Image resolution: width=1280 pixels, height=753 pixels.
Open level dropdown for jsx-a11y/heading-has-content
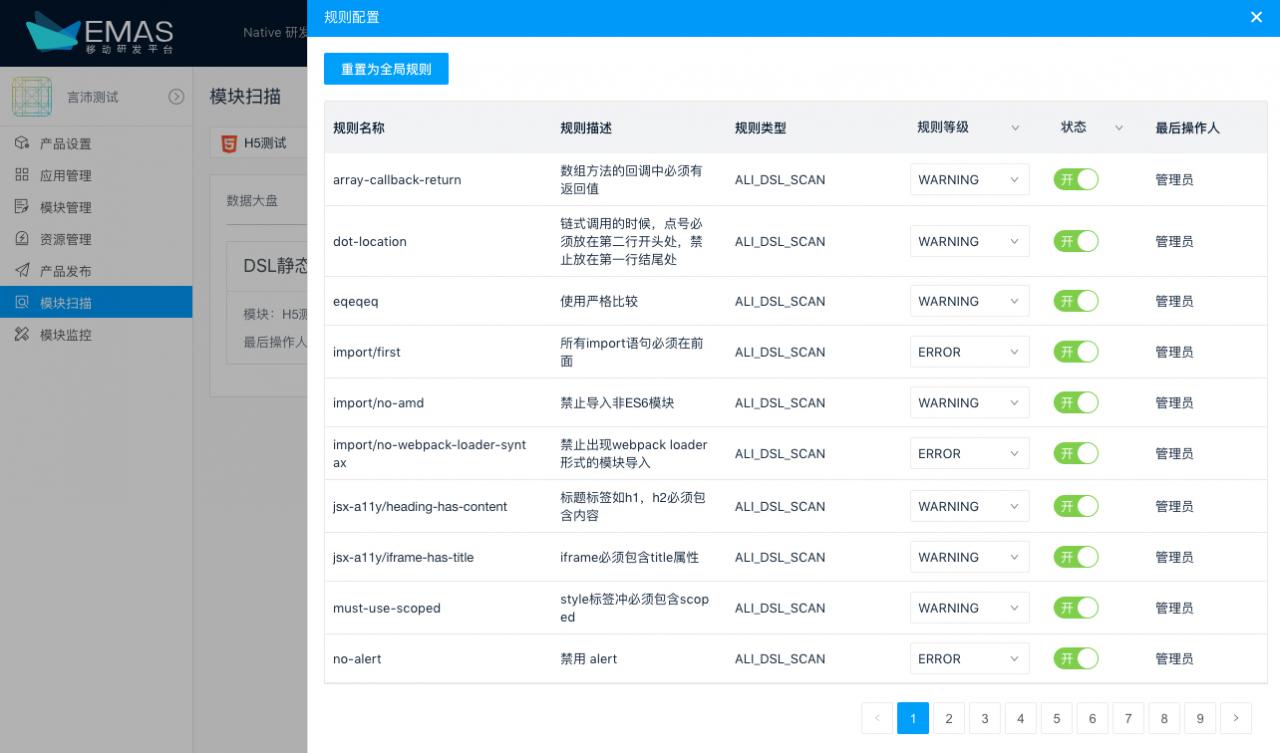pyautogui.click(x=969, y=506)
